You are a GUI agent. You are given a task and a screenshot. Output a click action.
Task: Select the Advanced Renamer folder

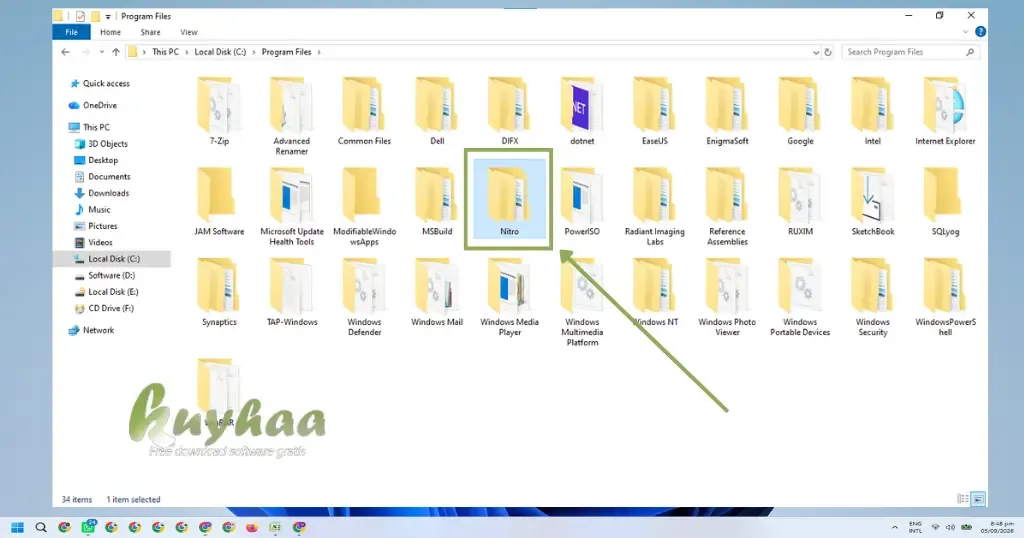pos(291,116)
